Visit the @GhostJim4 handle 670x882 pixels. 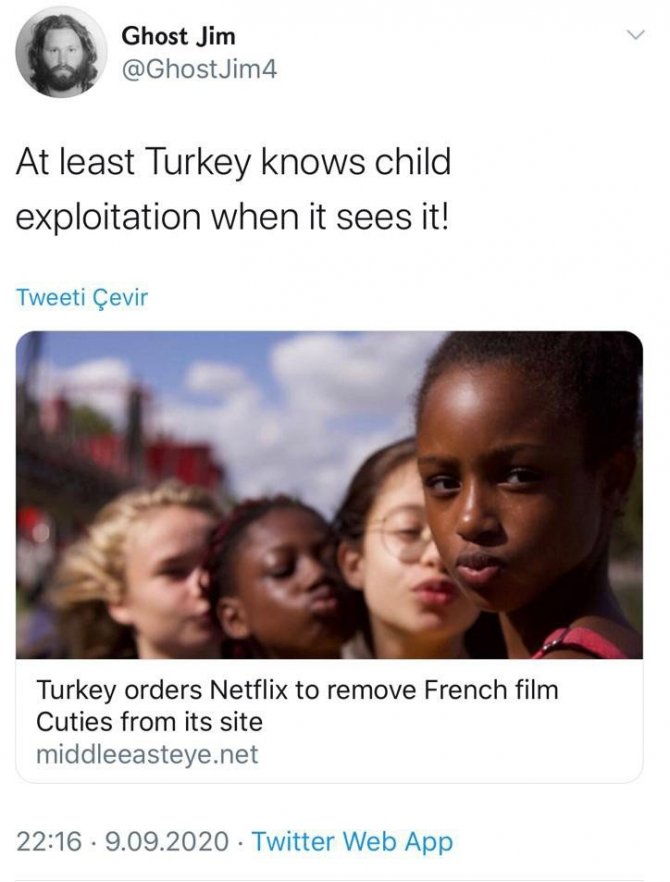click(199, 69)
